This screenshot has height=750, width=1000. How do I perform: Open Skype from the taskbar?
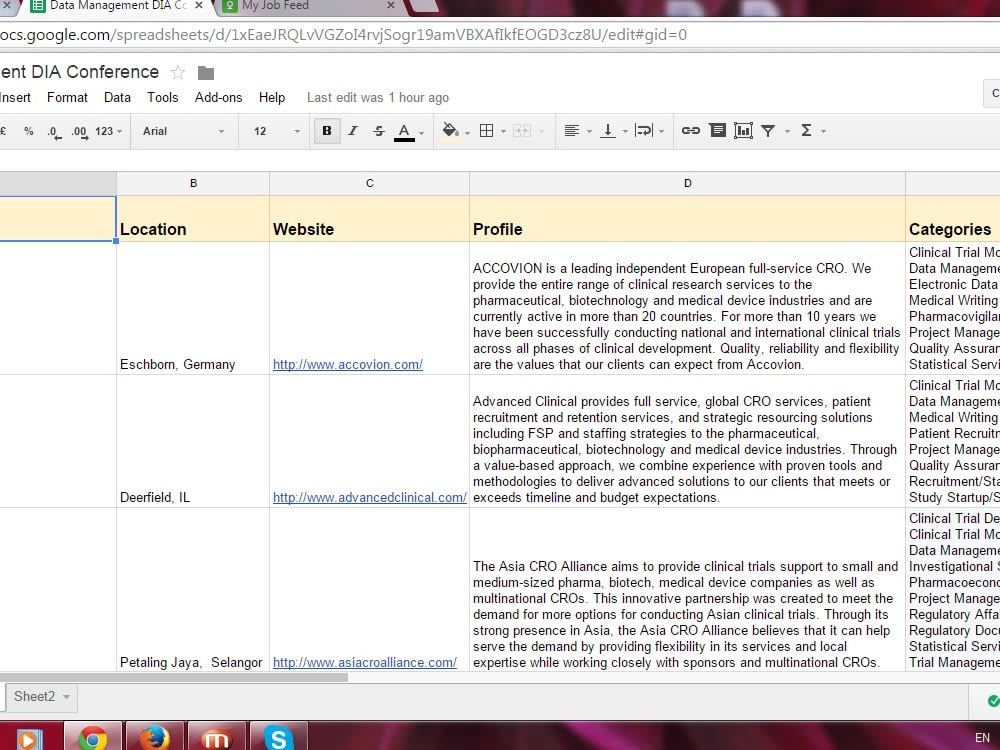[x=279, y=736]
